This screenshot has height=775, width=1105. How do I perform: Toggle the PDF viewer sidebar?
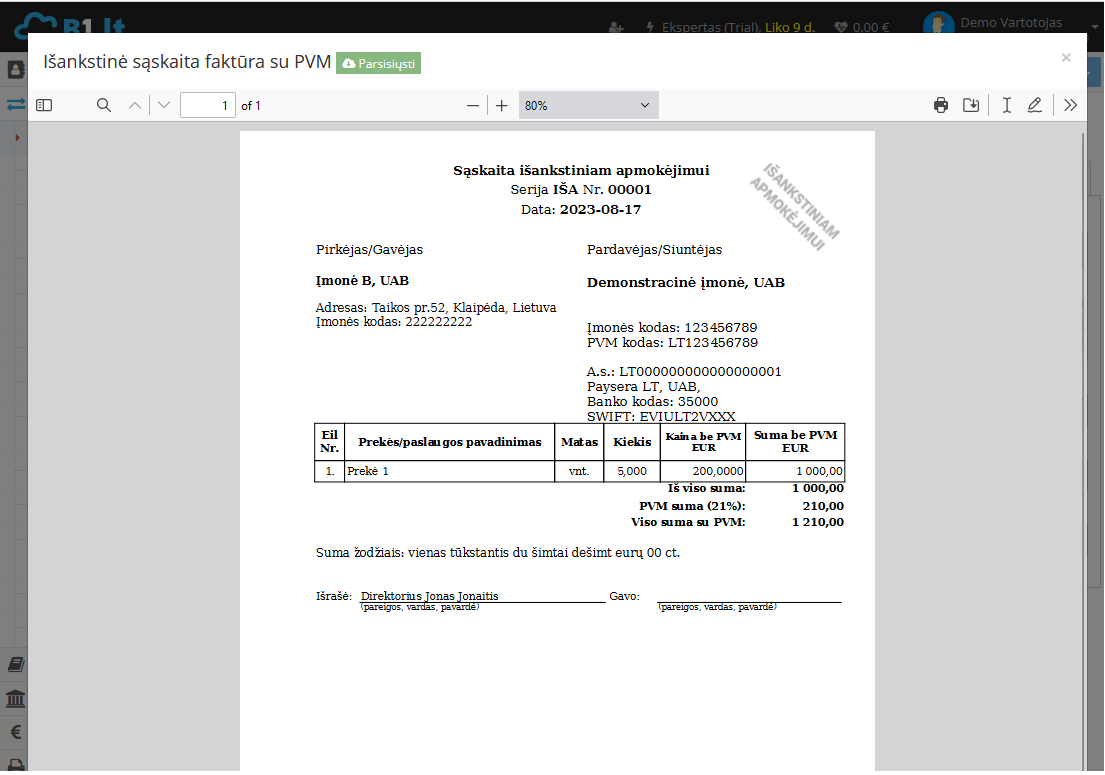coord(44,105)
